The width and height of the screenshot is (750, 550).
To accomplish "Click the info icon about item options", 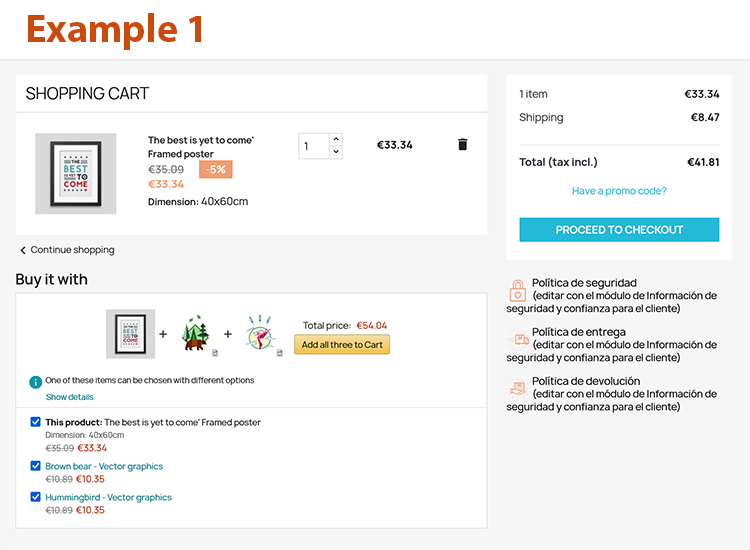I will point(36,381).
